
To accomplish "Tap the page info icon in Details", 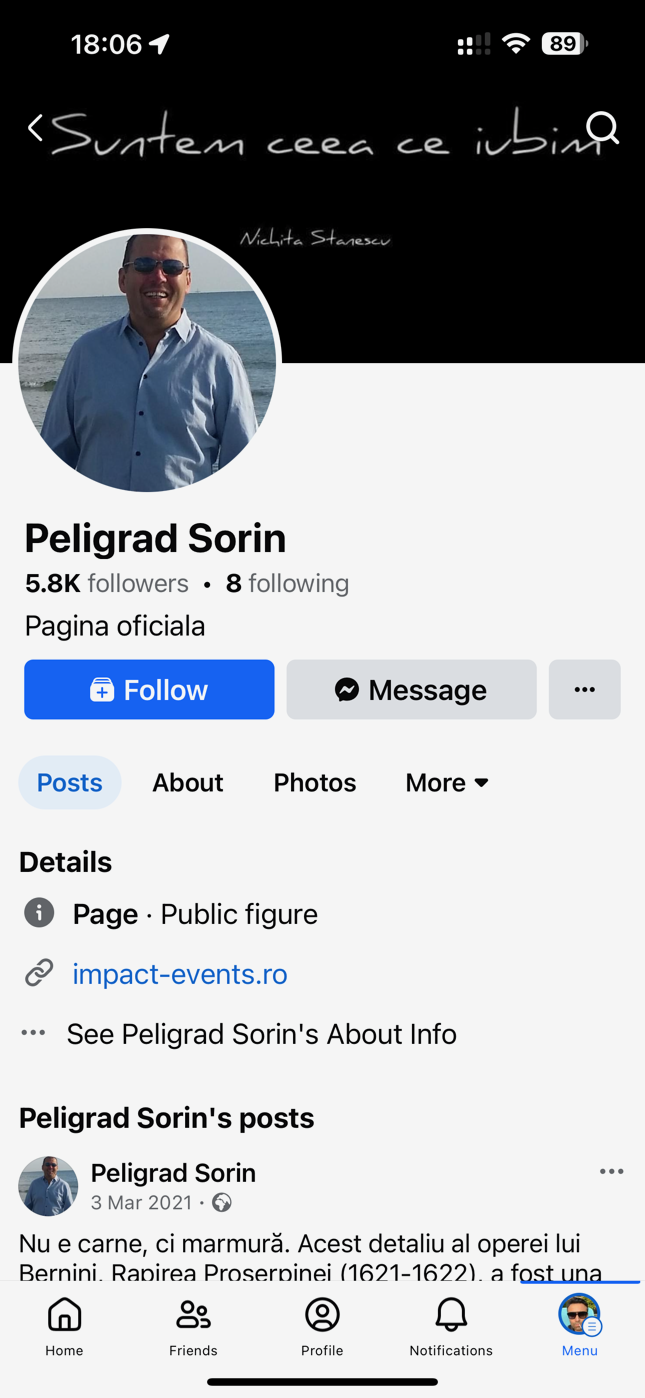I will coord(39,913).
